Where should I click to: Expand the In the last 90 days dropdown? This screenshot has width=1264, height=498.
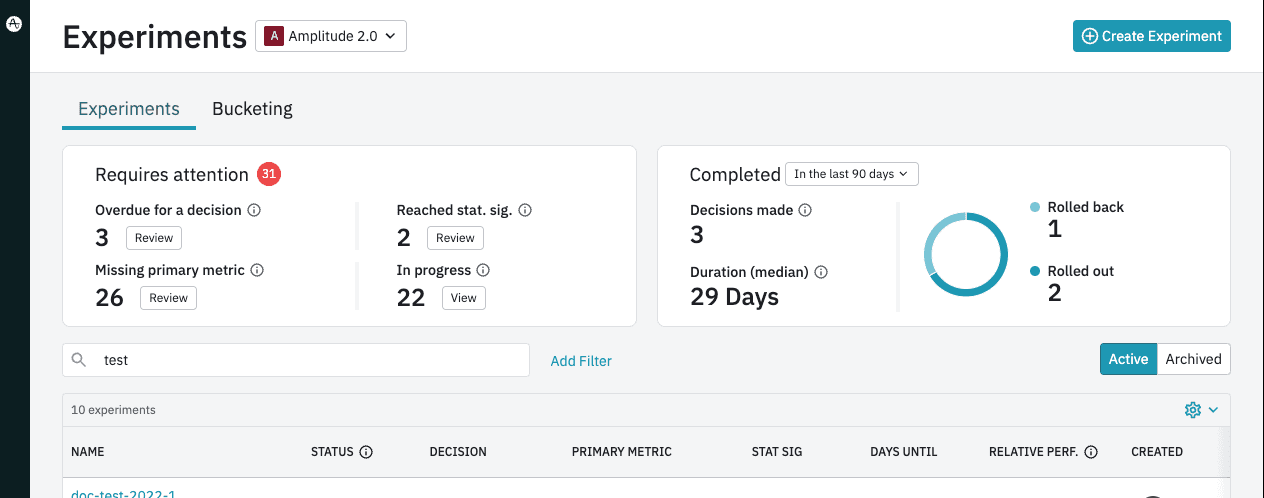tap(851, 174)
